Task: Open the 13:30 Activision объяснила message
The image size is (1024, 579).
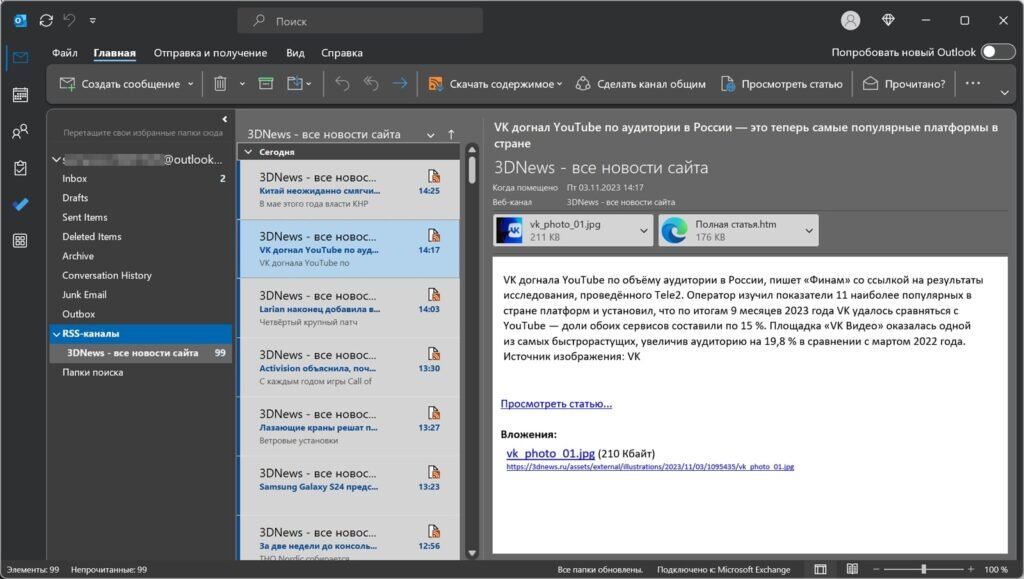Action: [349, 368]
